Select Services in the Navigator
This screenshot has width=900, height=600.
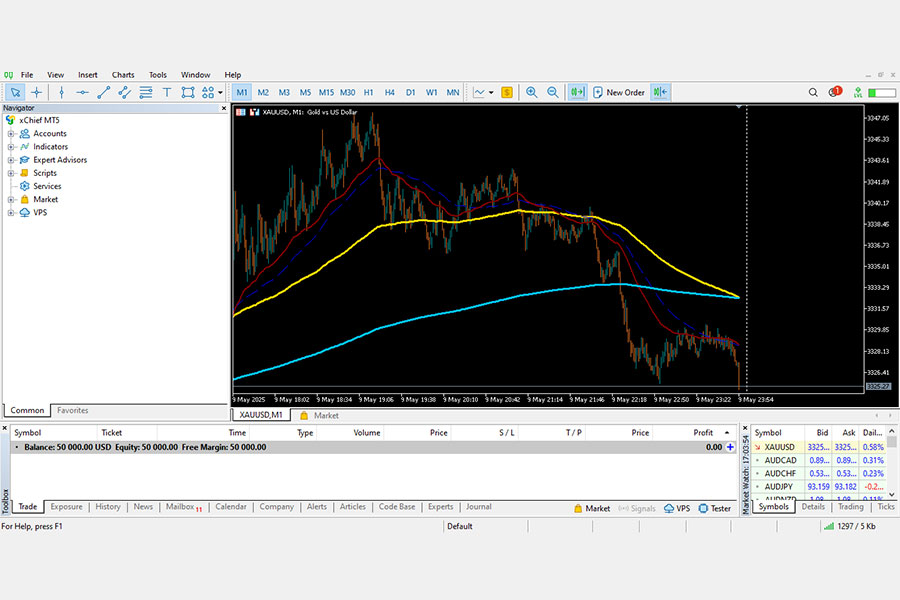pyautogui.click(x=47, y=186)
